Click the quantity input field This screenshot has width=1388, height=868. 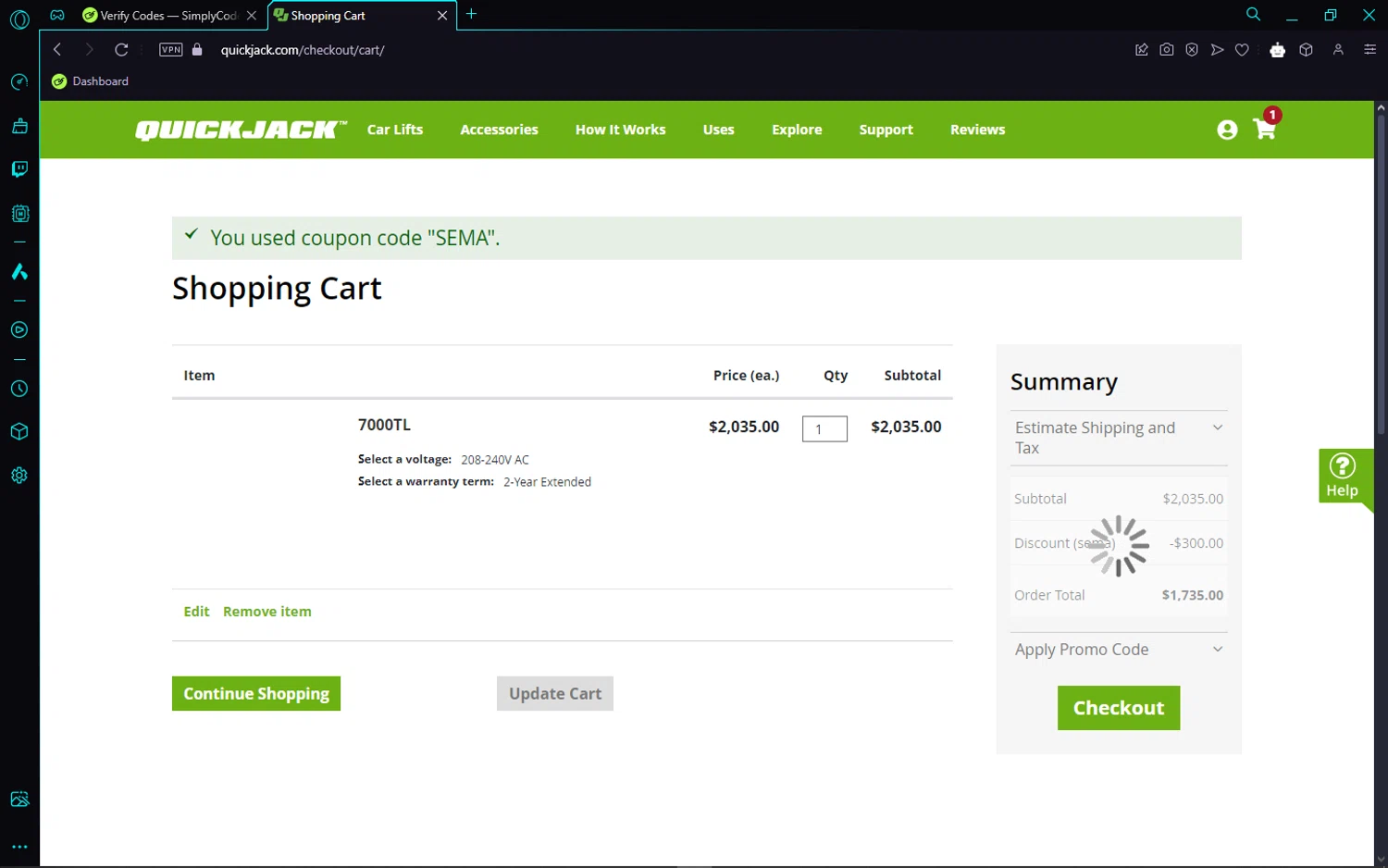tap(824, 429)
